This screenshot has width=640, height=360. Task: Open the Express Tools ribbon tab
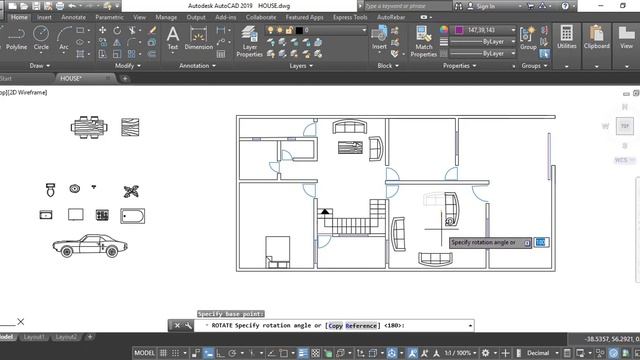pyautogui.click(x=350, y=17)
